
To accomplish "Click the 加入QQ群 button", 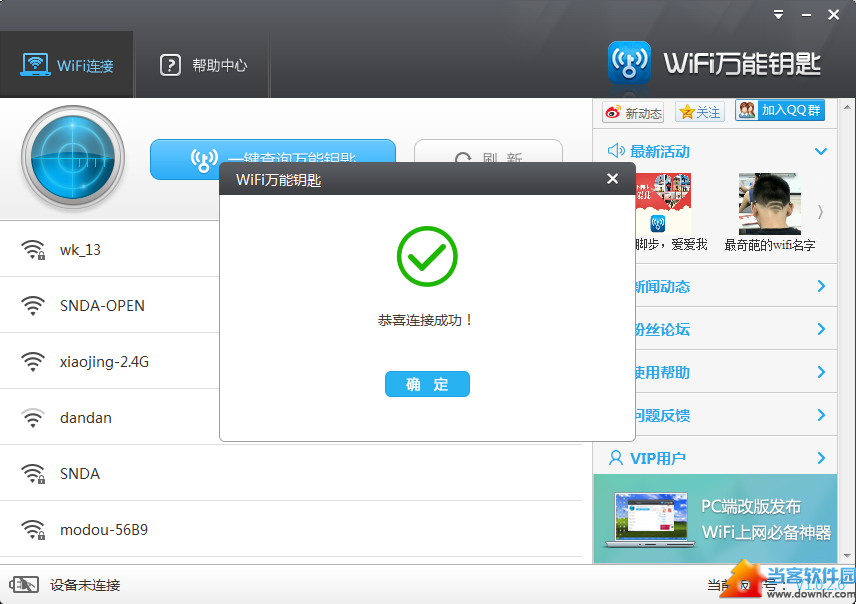I will click(780, 110).
